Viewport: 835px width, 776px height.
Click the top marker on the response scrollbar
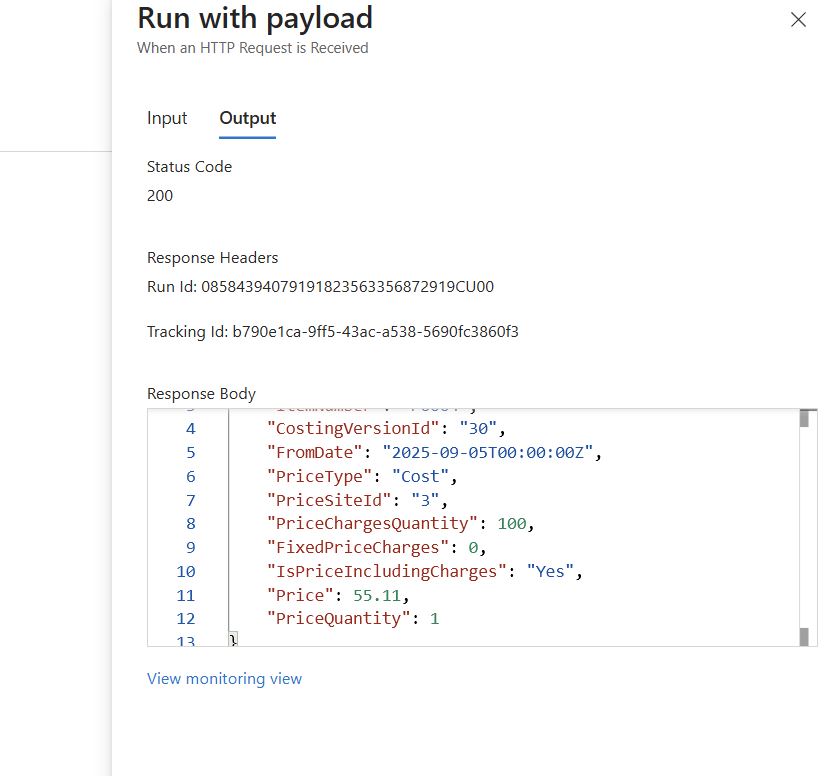803,418
